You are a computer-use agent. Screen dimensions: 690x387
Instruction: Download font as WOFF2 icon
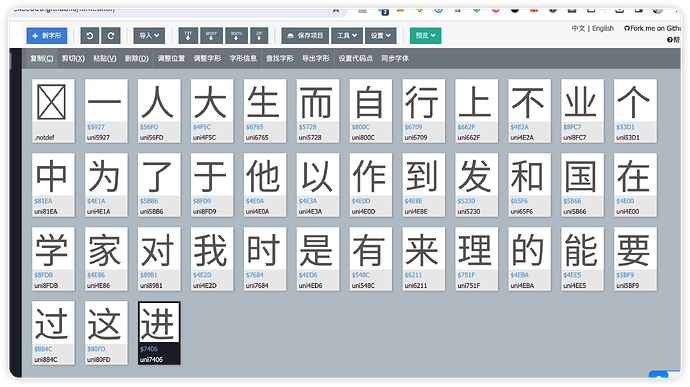tap(236, 36)
